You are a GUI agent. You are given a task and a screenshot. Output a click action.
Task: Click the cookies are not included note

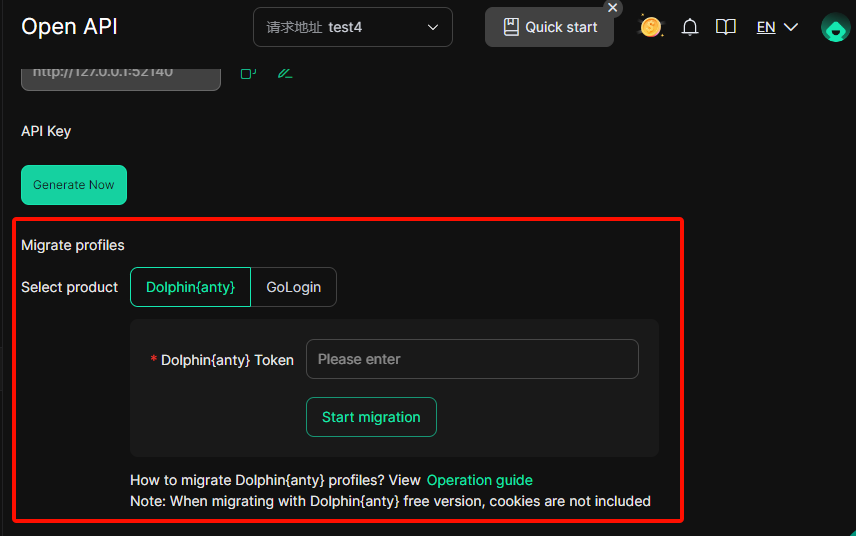(x=390, y=501)
